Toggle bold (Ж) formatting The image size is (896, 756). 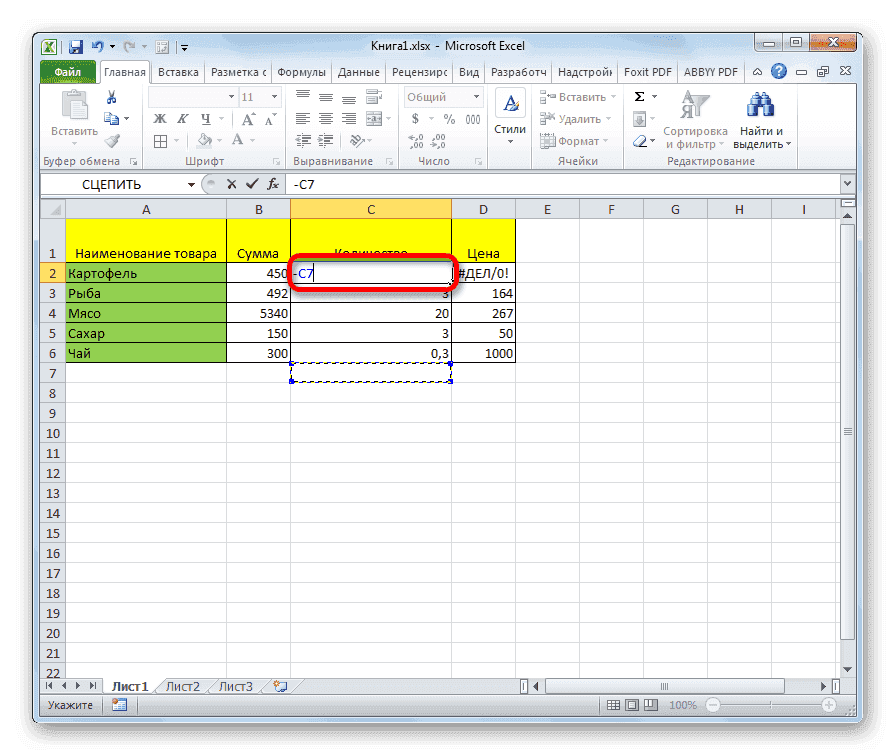pyautogui.click(x=159, y=118)
